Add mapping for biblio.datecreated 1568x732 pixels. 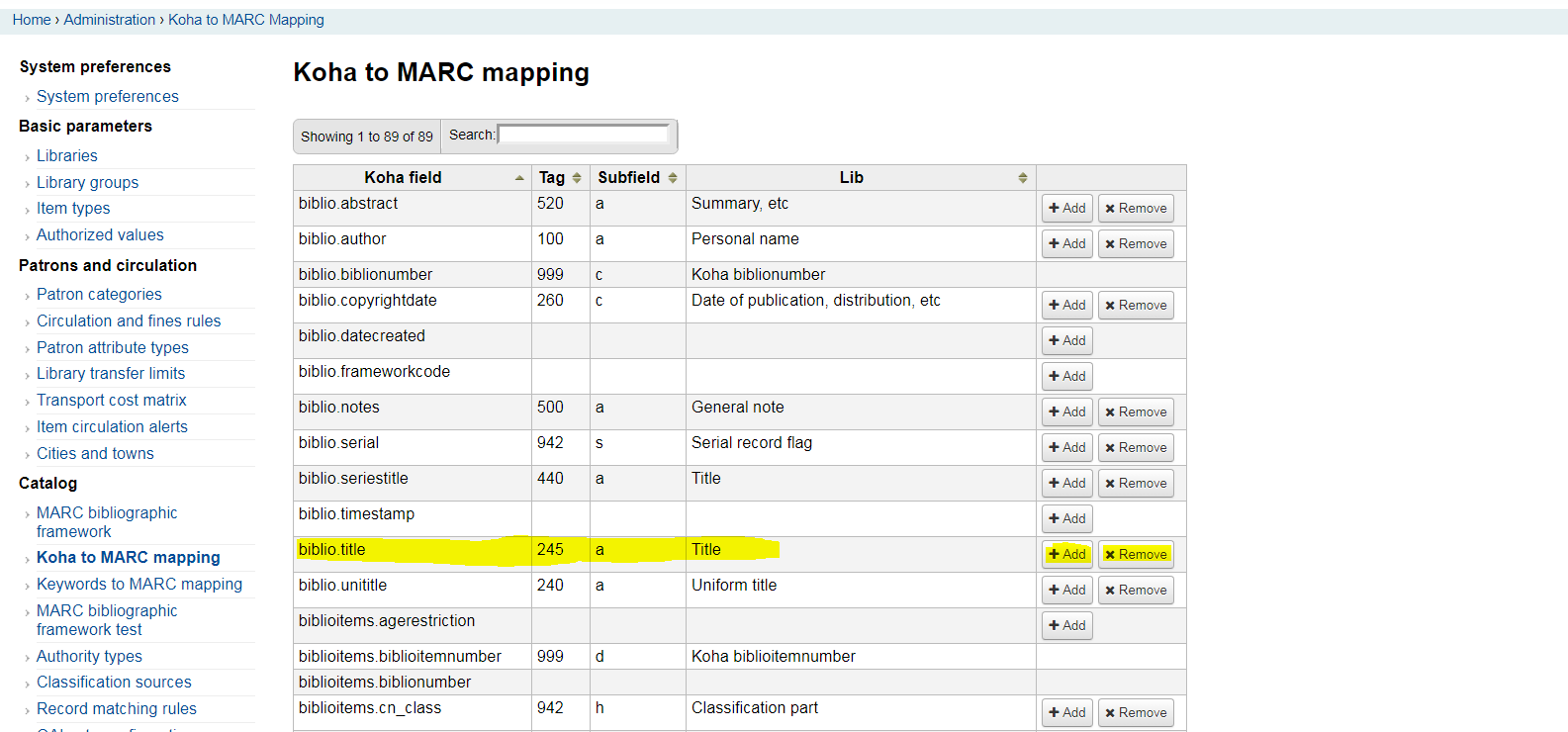tap(1067, 340)
